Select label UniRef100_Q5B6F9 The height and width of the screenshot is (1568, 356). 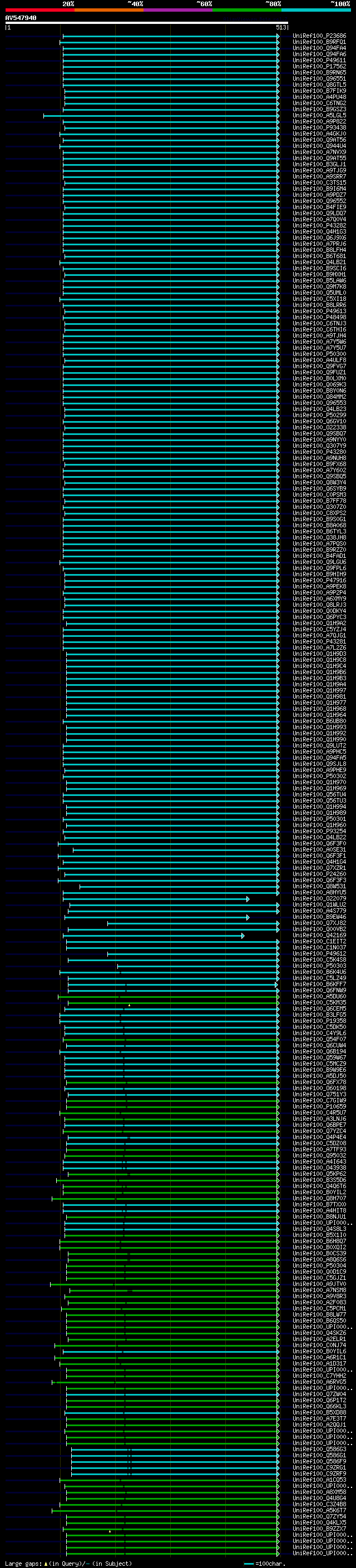[319, 1461]
